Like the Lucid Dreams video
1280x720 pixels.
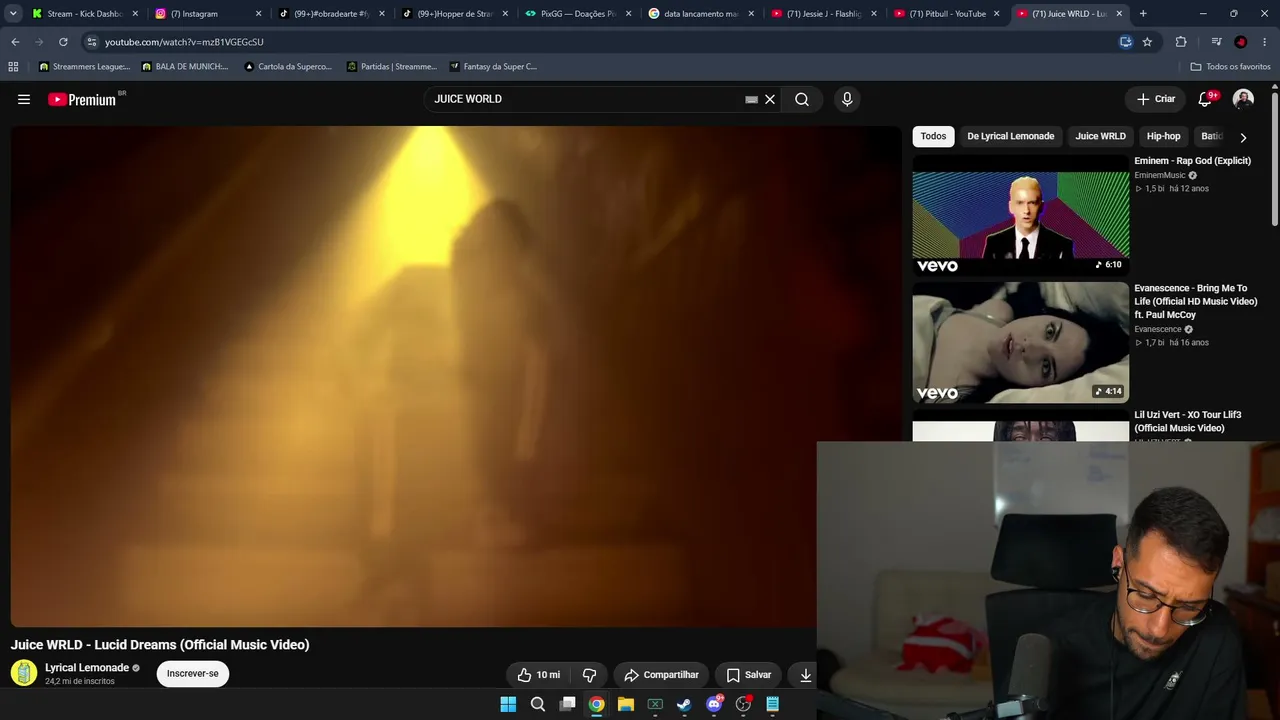click(538, 675)
